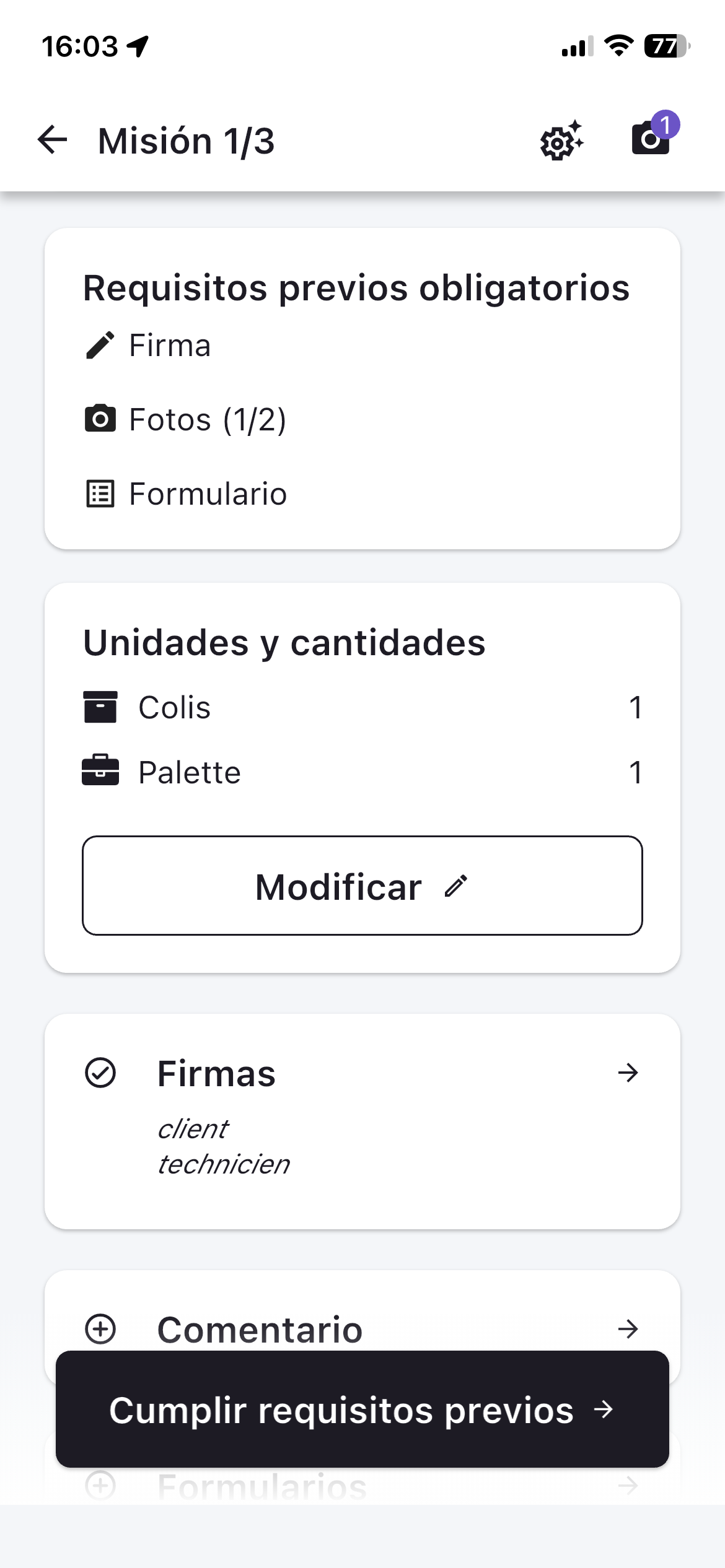Image resolution: width=725 pixels, height=1568 pixels.
Task: Tap the checkmark circle next to Firmas
Action: coord(100,1073)
